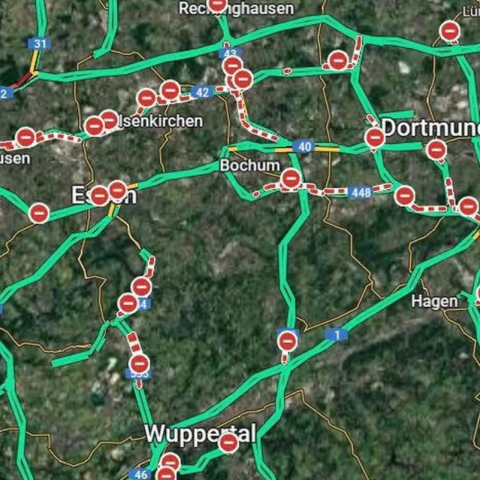The height and width of the screenshot is (480, 480).
Task: Select the closure icon in the top-right corner near Lünen
Action: (x=450, y=31)
